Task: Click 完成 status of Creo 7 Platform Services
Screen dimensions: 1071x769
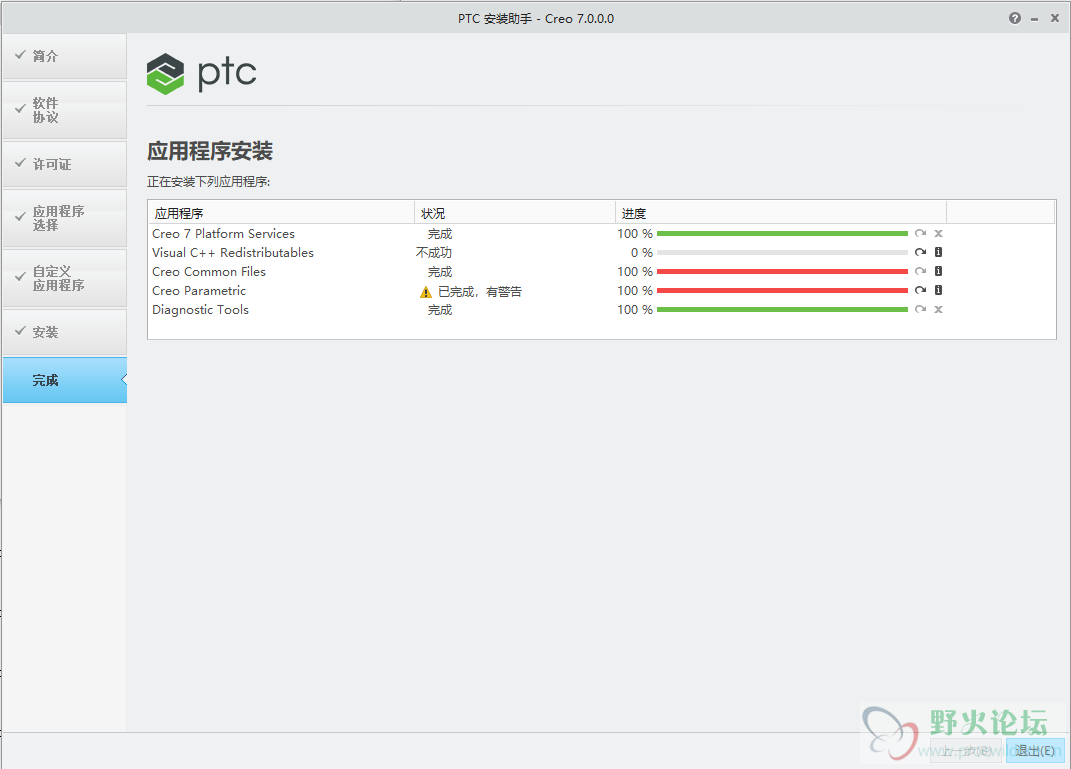Action: (x=440, y=234)
